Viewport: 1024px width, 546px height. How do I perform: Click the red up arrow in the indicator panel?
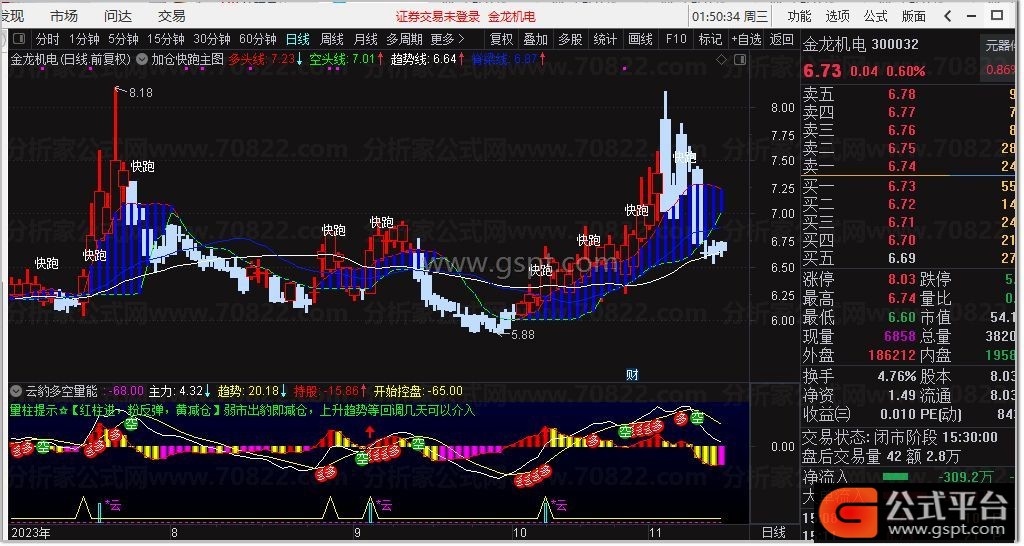pyautogui.click(x=370, y=432)
